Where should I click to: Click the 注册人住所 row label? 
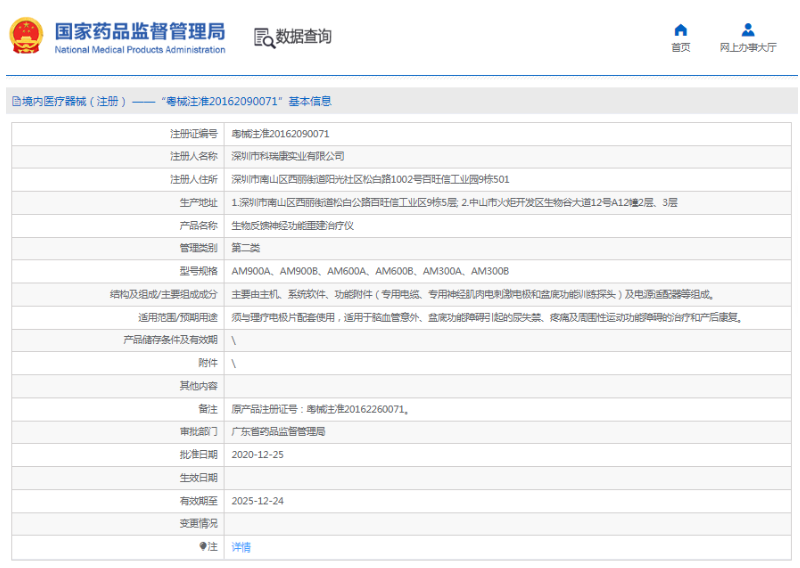point(193,179)
